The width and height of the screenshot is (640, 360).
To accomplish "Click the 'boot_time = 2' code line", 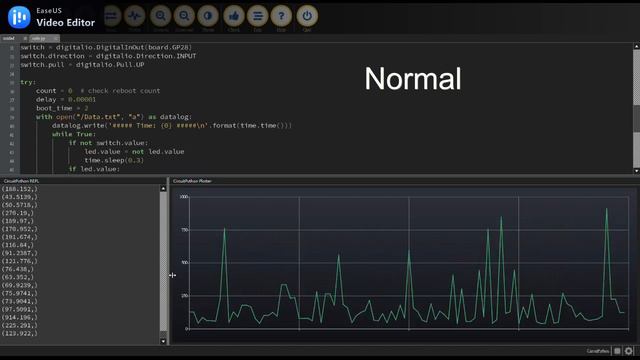I will tap(62, 108).
